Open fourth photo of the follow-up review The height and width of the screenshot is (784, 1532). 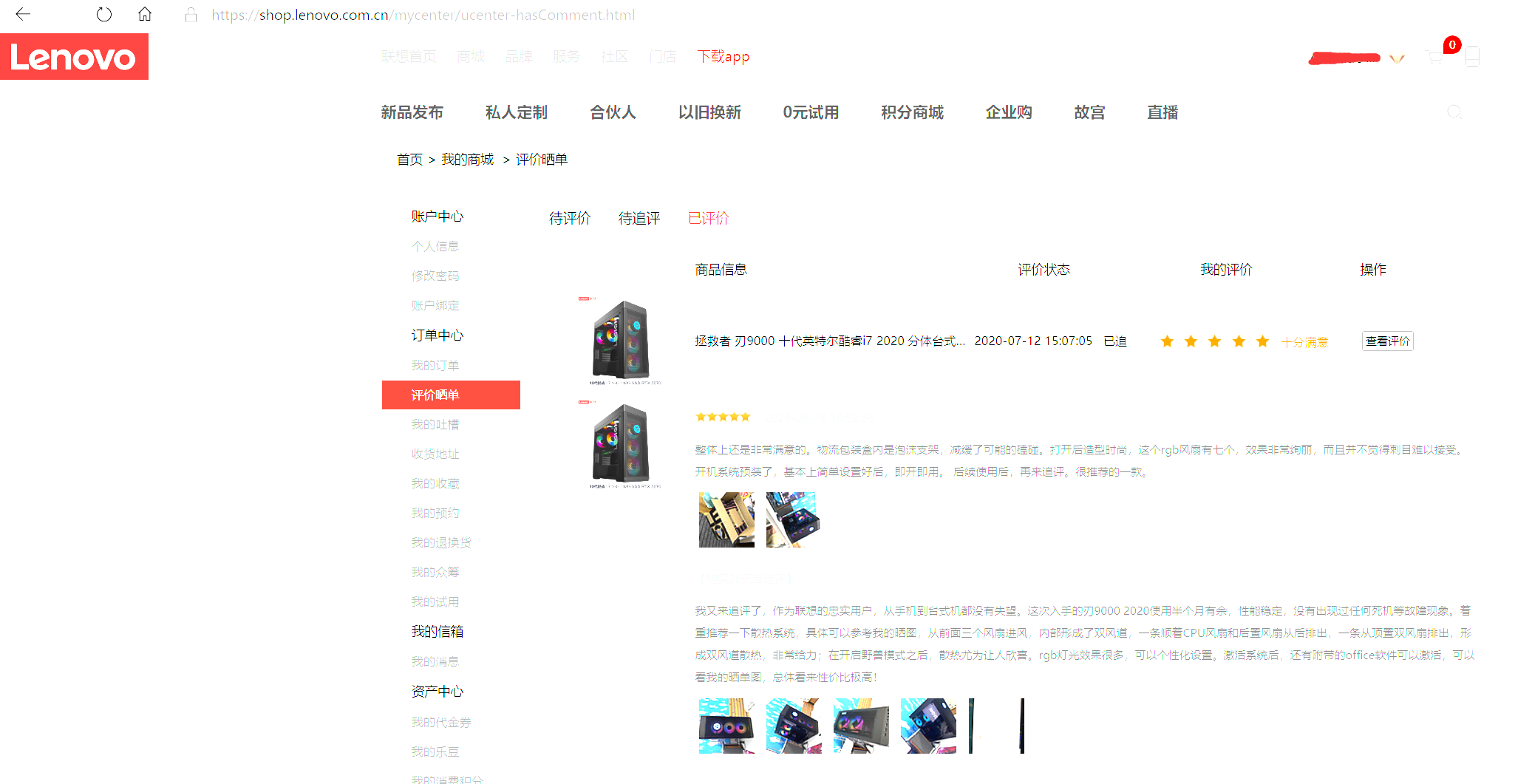[928, 726]
